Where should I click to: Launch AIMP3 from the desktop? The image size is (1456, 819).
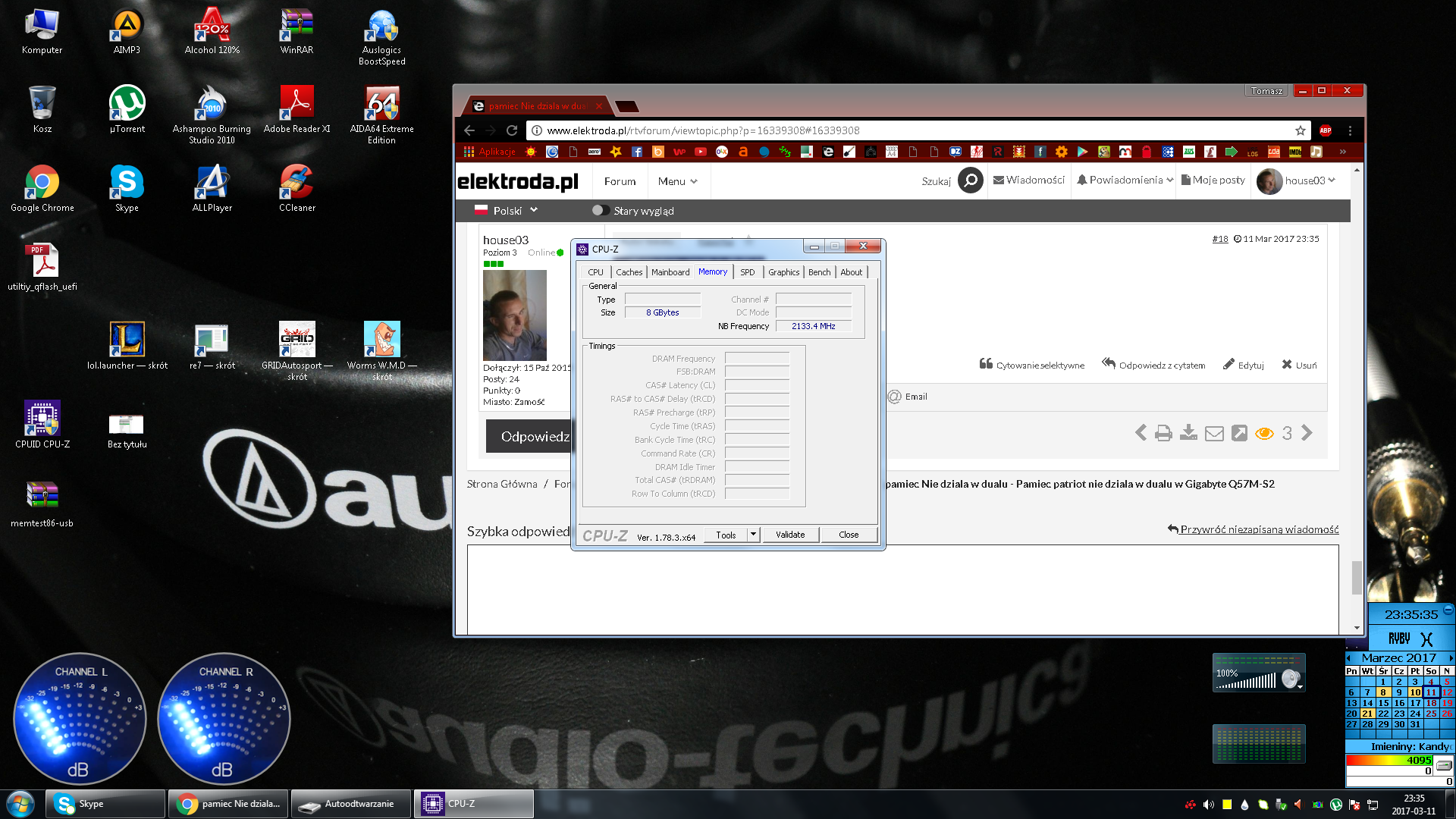pos(127,32)
